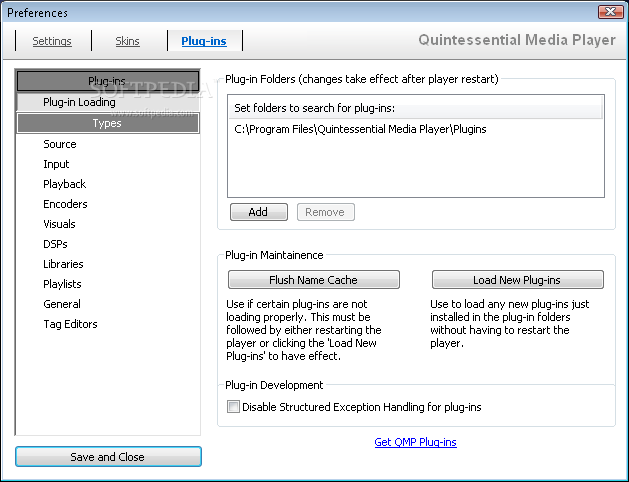Screen dimensions: 629x482
Task: Switch to the Settings tab
Action: coord(52,41)
